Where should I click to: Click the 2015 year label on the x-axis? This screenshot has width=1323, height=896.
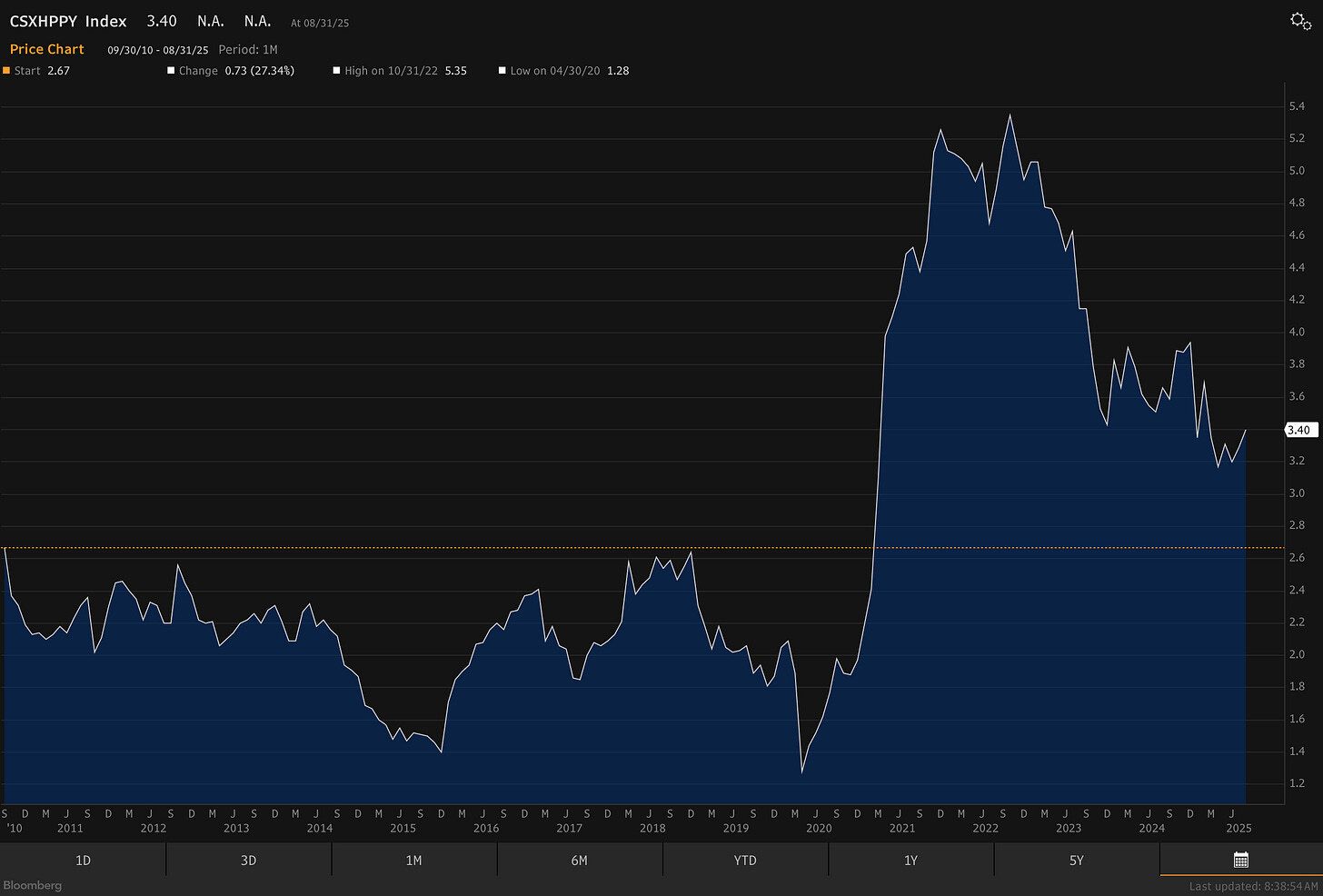coord(403,828)
